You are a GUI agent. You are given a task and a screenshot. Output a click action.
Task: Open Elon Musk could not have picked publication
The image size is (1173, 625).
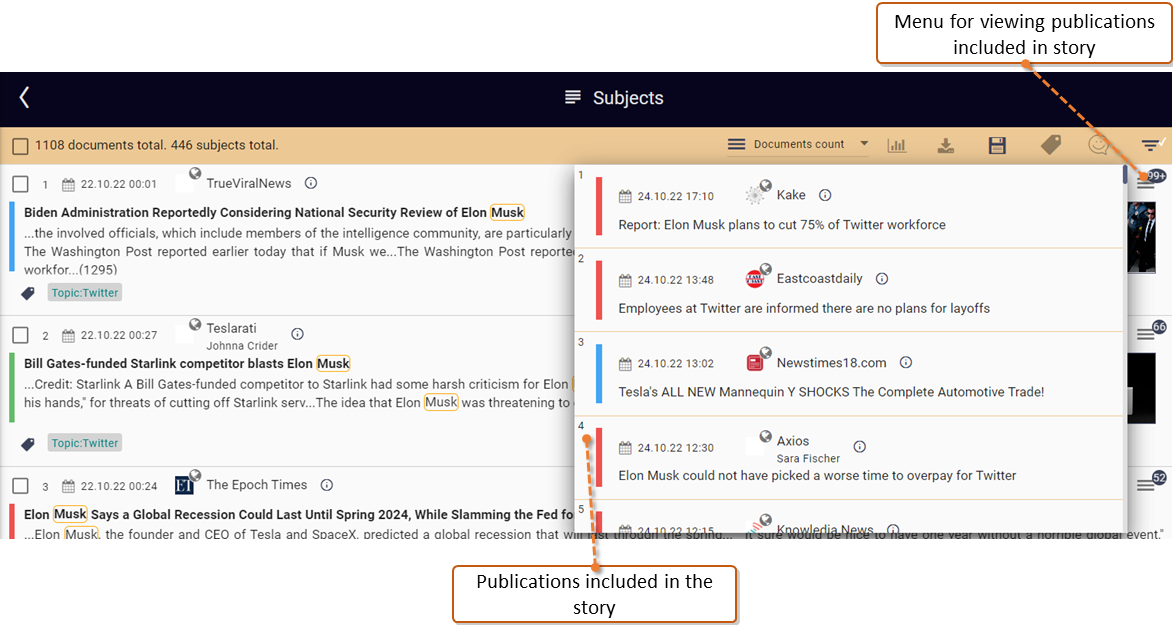click(x=817, y=475)
